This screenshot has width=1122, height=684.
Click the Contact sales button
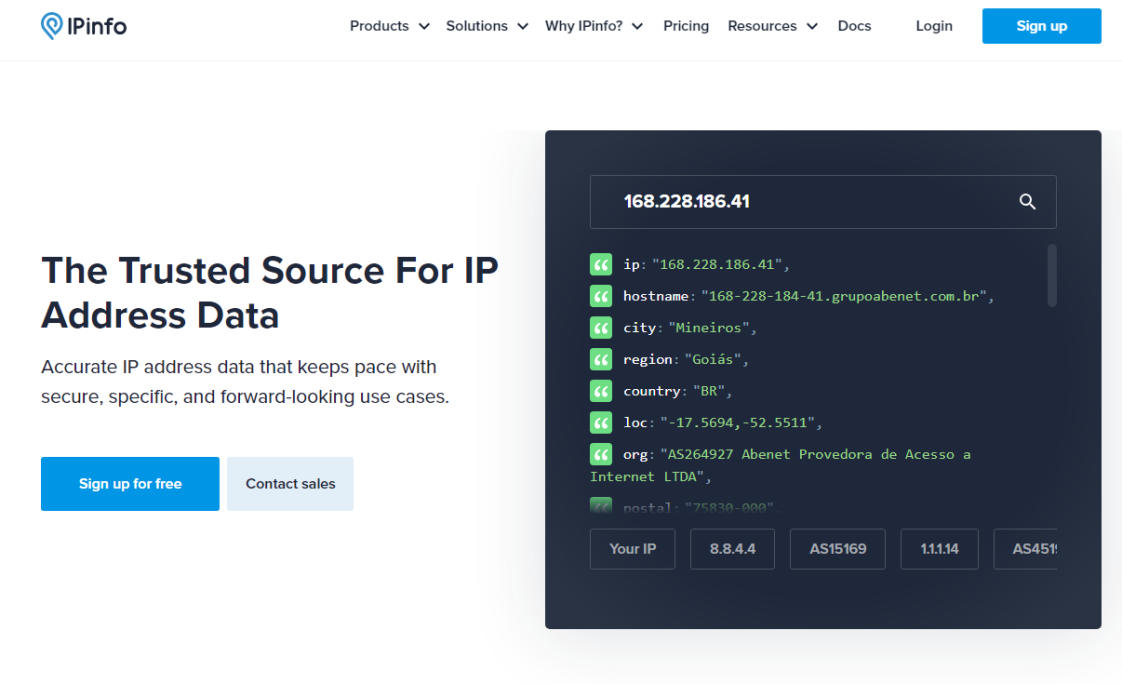290,483
